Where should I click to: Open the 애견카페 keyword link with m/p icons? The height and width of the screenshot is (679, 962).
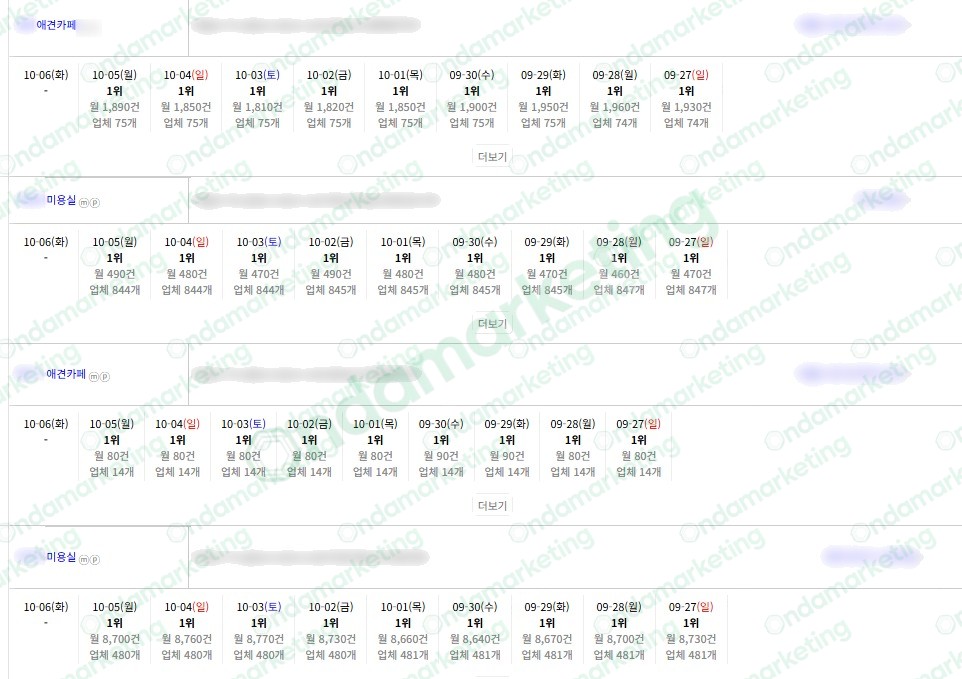point(66,374)
